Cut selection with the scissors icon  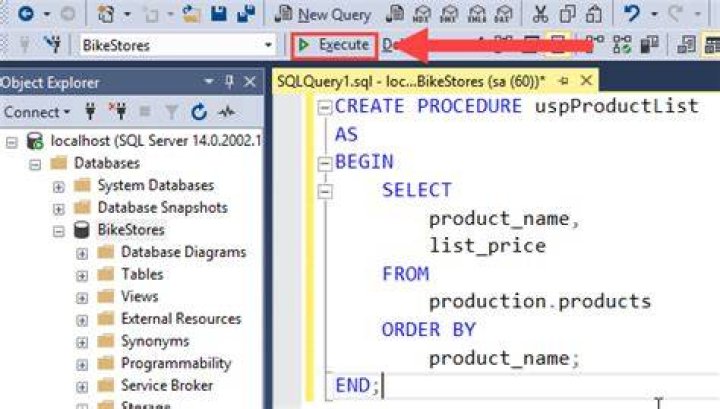pyautogui.click(x=540, y=14)
